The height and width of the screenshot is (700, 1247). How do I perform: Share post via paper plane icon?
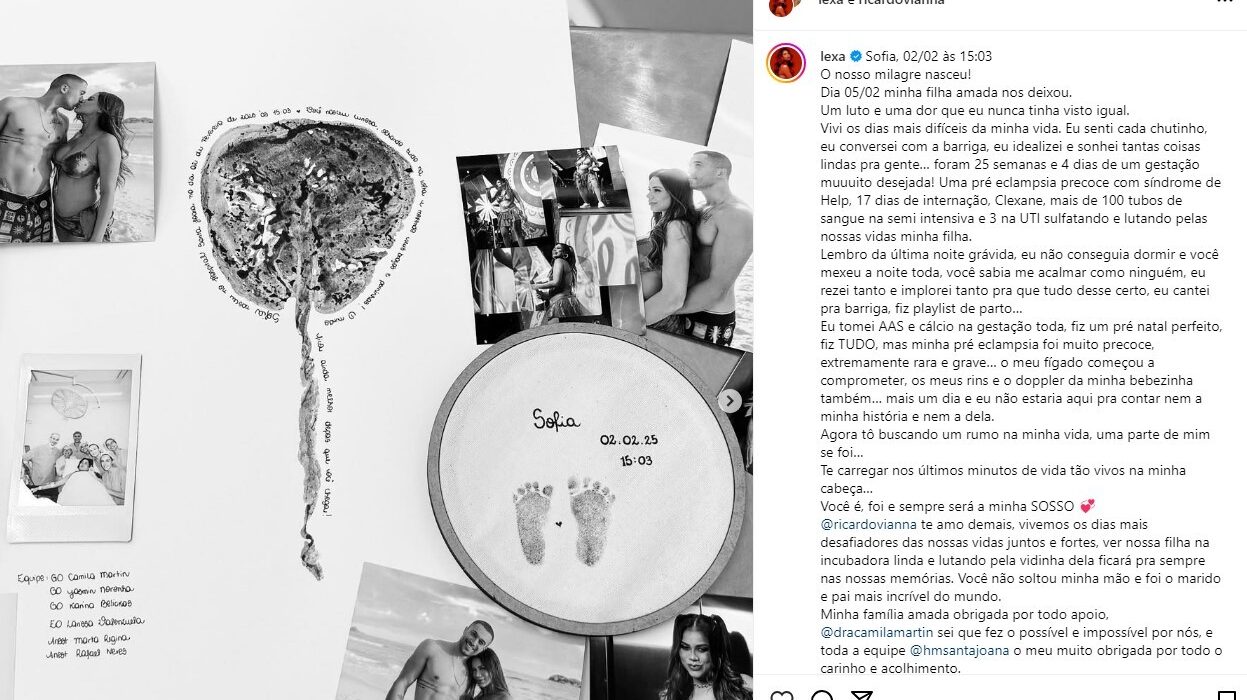pyautogui.click(x=863, y=696)
